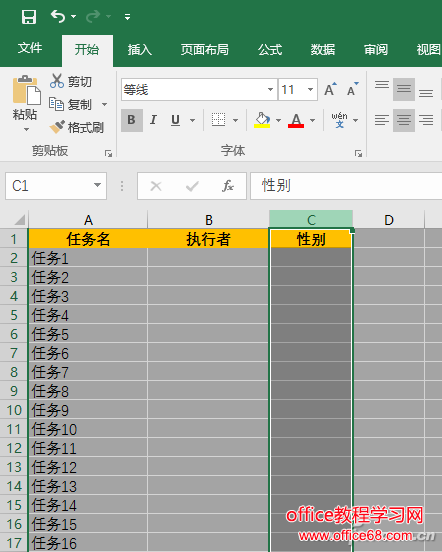Select the cell 任务5
442x552 pixels.
(x=88, y=334)
